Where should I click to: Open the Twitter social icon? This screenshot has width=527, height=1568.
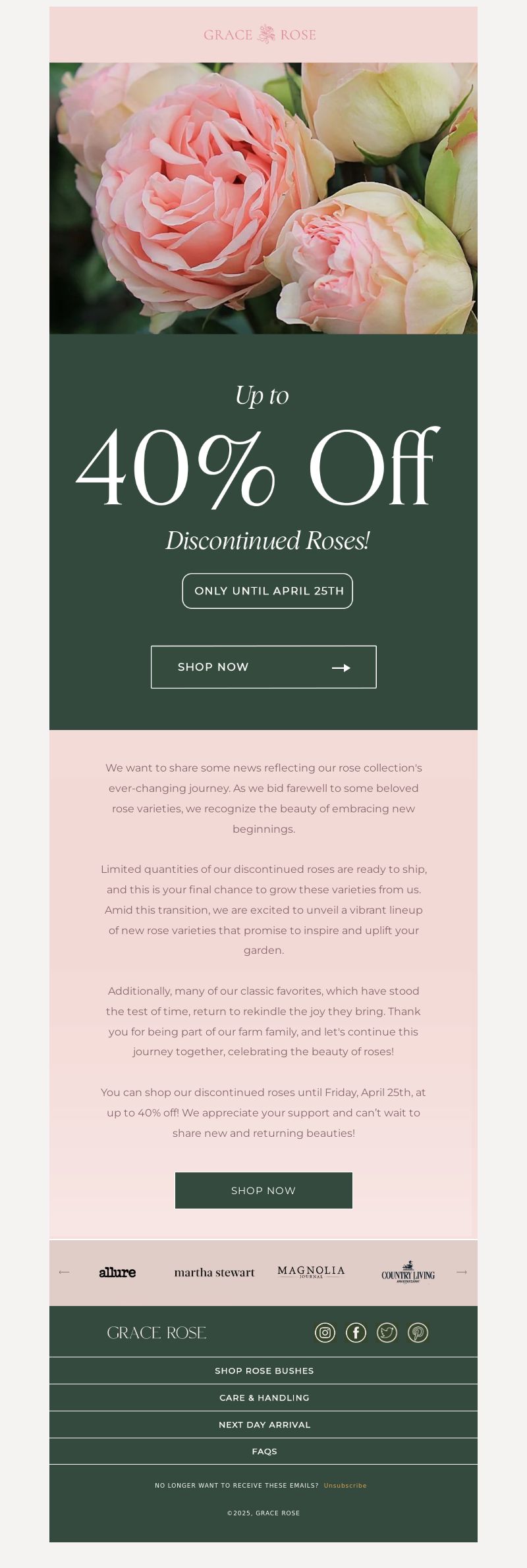pyautogui.click(x=387, y=1332)
